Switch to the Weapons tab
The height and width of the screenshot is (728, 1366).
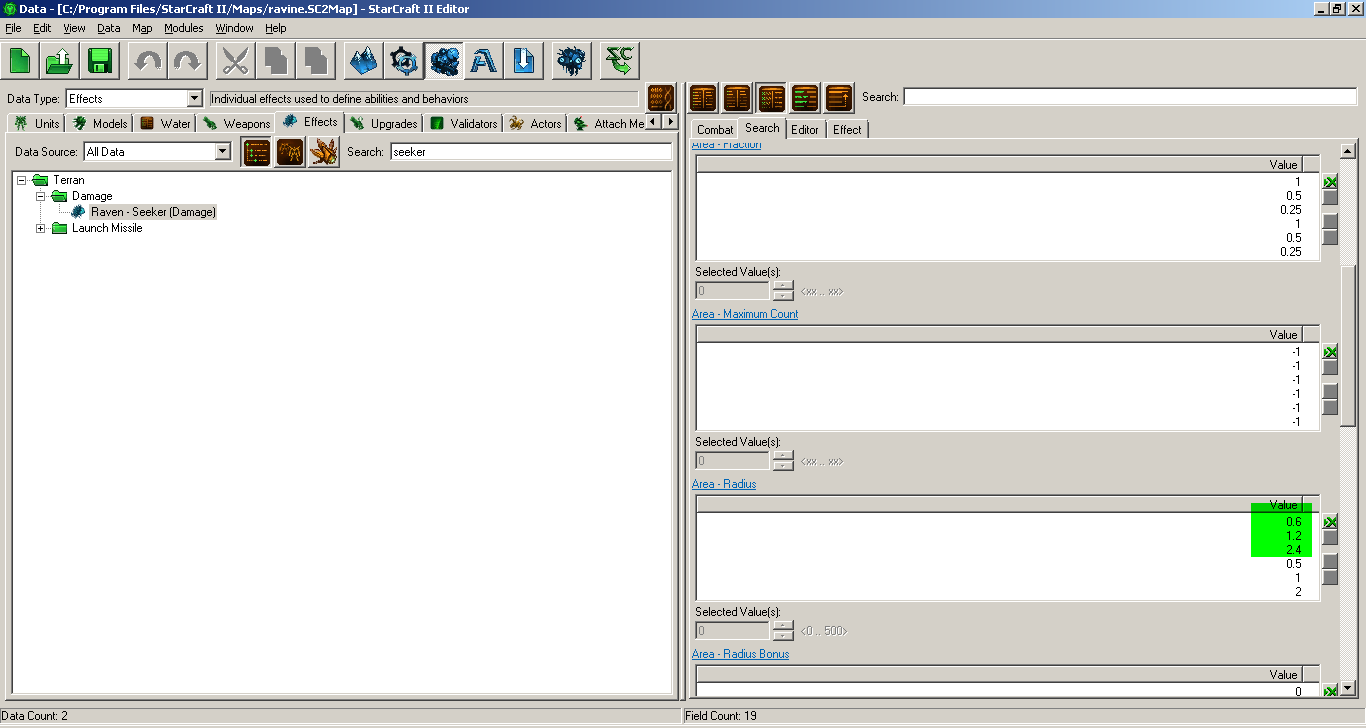click(x=237, y=123)
